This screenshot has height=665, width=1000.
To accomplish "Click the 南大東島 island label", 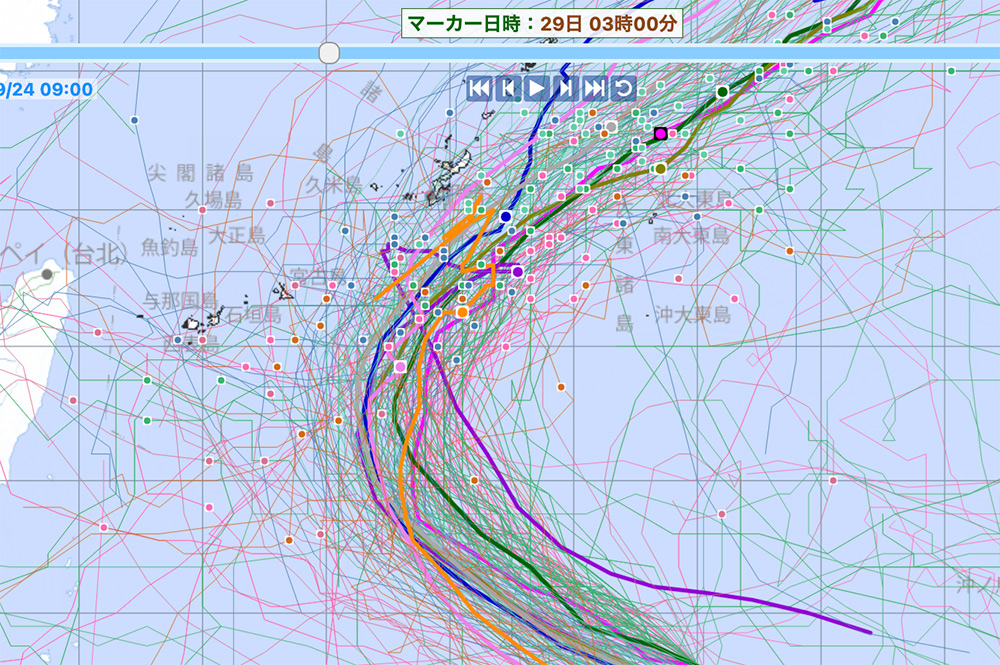I will pyautogui.click(x=691, y=235).
